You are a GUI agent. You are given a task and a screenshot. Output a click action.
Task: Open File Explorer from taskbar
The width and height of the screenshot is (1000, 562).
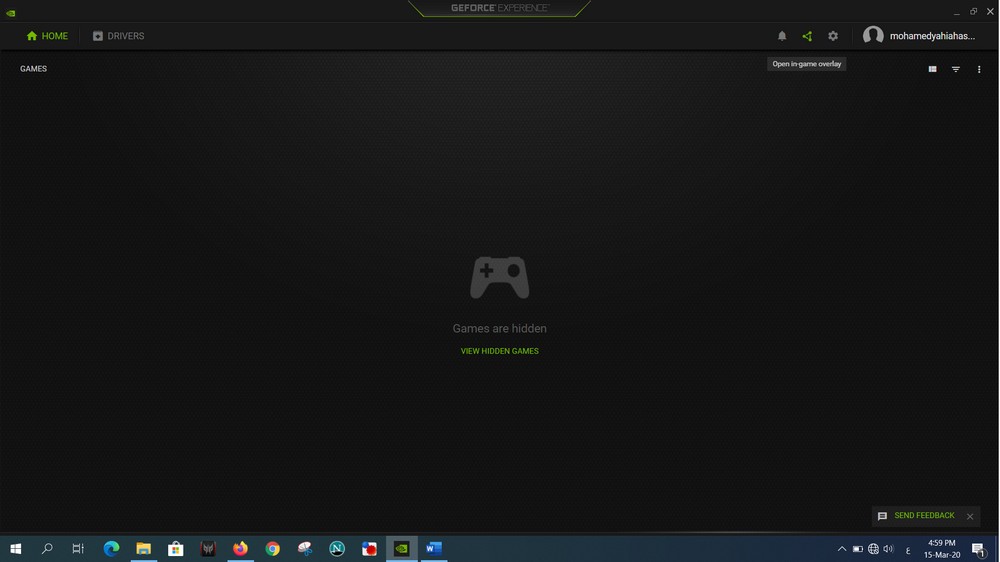143,549
